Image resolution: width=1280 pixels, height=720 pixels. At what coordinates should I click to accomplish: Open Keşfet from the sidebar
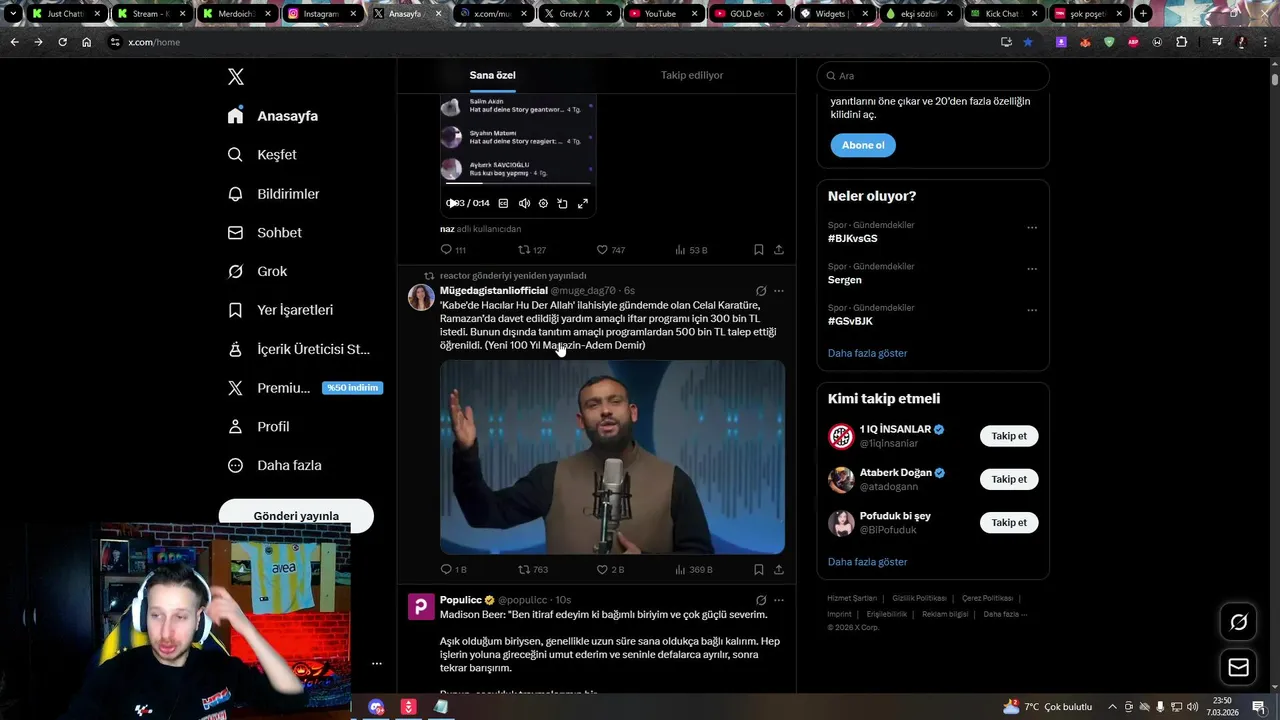tap(263, 155)
